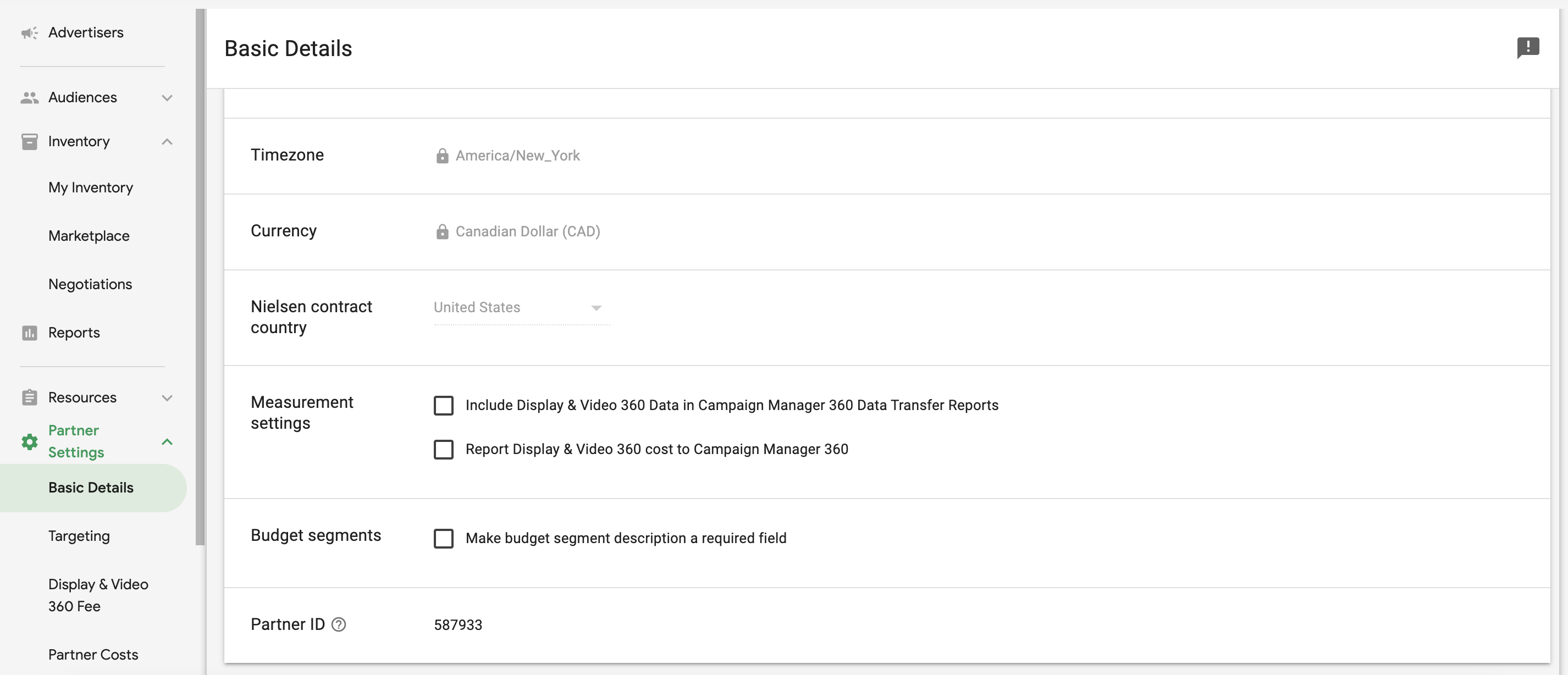Go to My Inventory

[91, 187]
